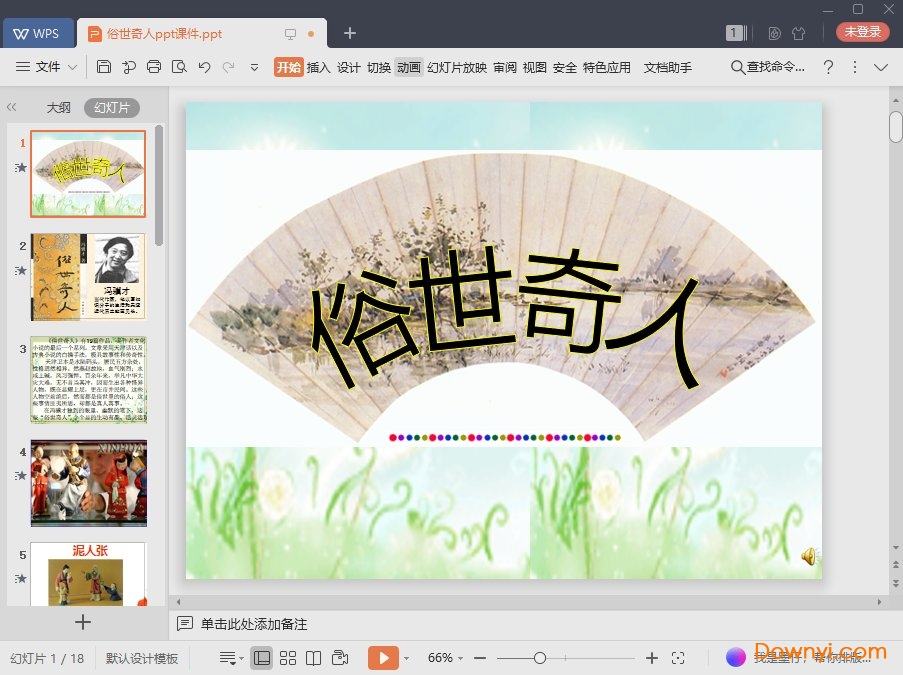903x675 pixels.
Task: Open Print Preview
Action: [179, 67]
